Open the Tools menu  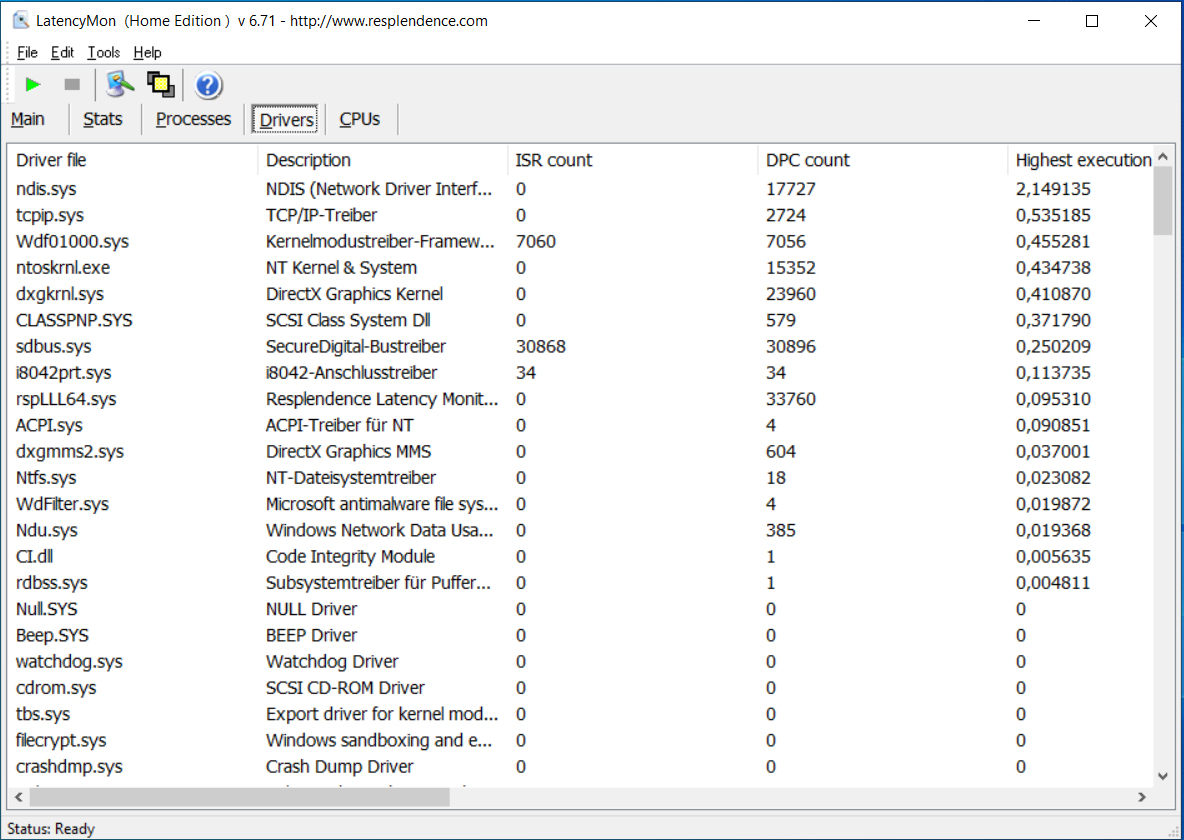pyautogui.click(x=103, y=53)
